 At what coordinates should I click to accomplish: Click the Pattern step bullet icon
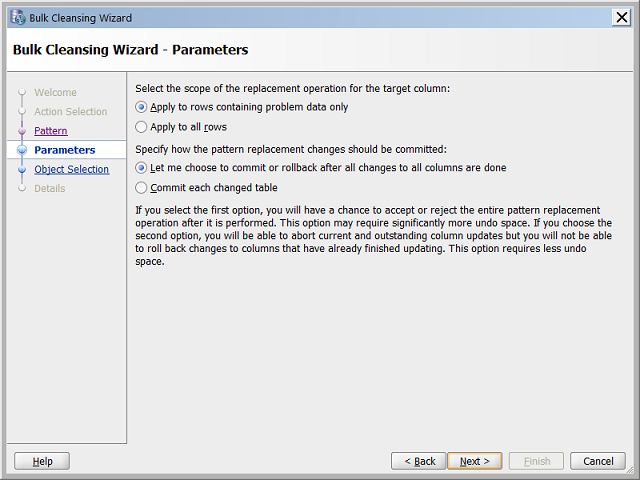pos(21,131)
